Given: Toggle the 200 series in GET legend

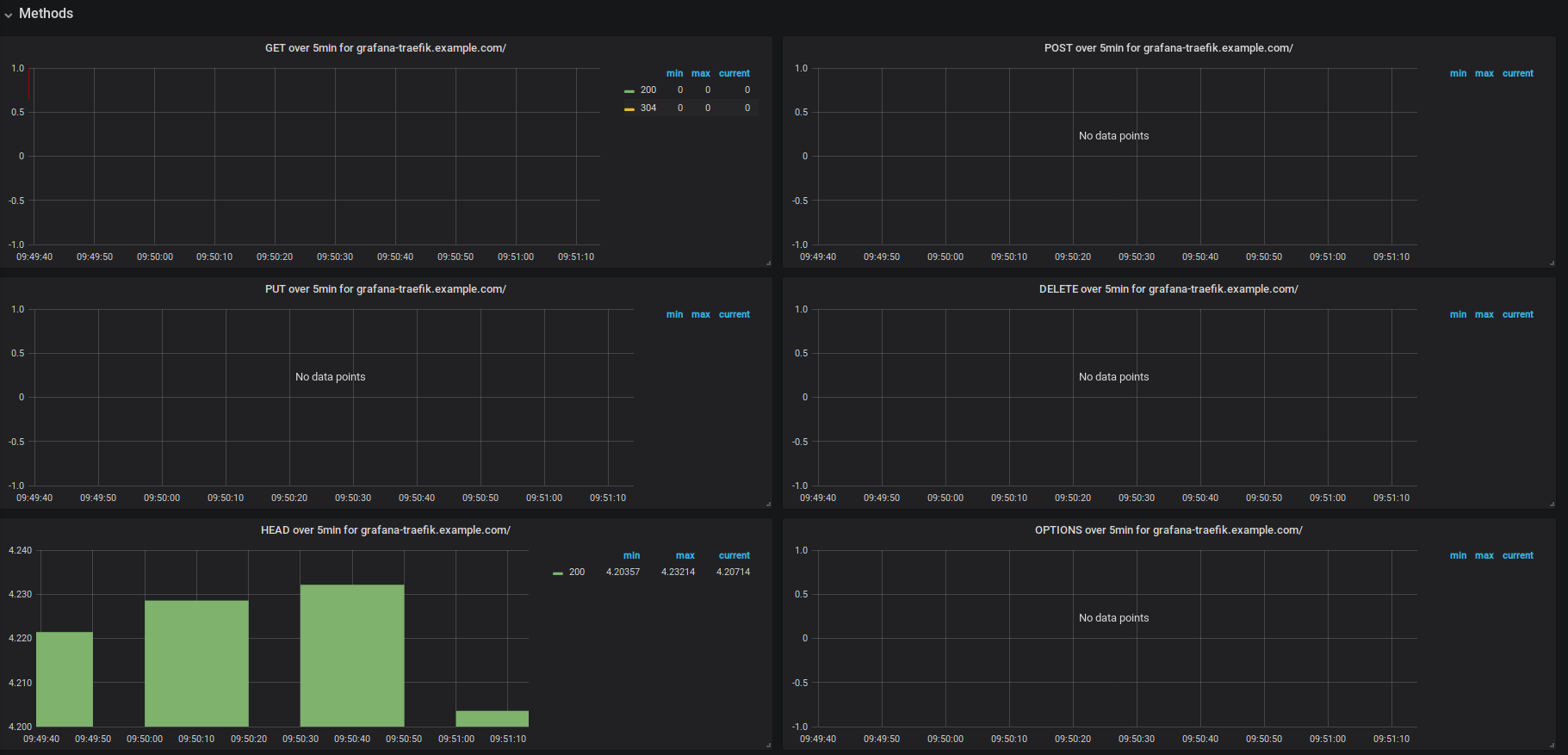Looking at the screenshot, I should point(648,90).
